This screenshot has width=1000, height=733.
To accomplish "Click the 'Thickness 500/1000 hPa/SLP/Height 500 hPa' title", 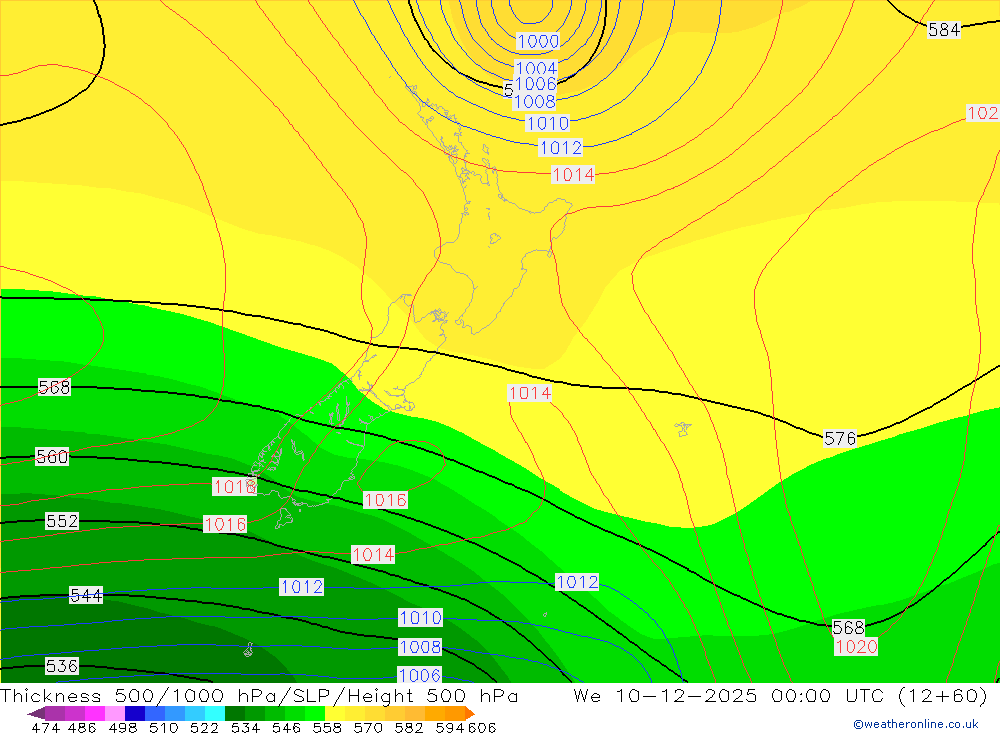I will (260, 695).
